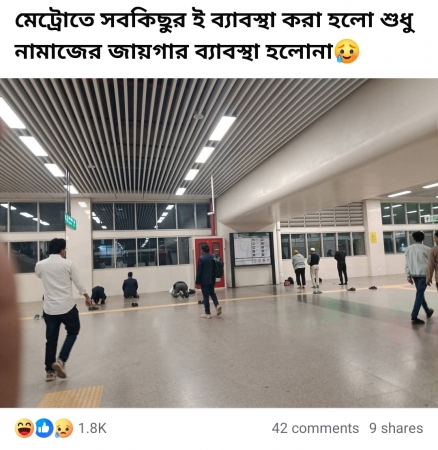Click the green sign on the left pillar
438x450 pixels.
[70, 221]
